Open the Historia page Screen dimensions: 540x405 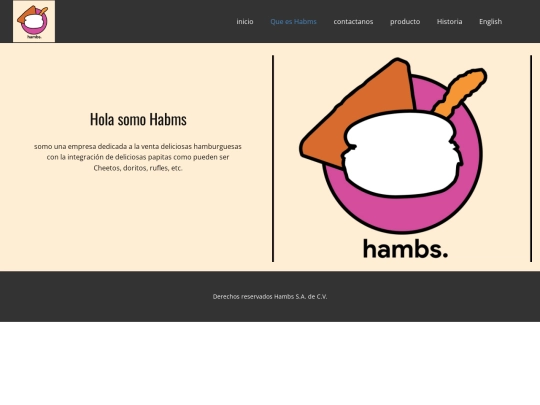(x=449, y=21)
